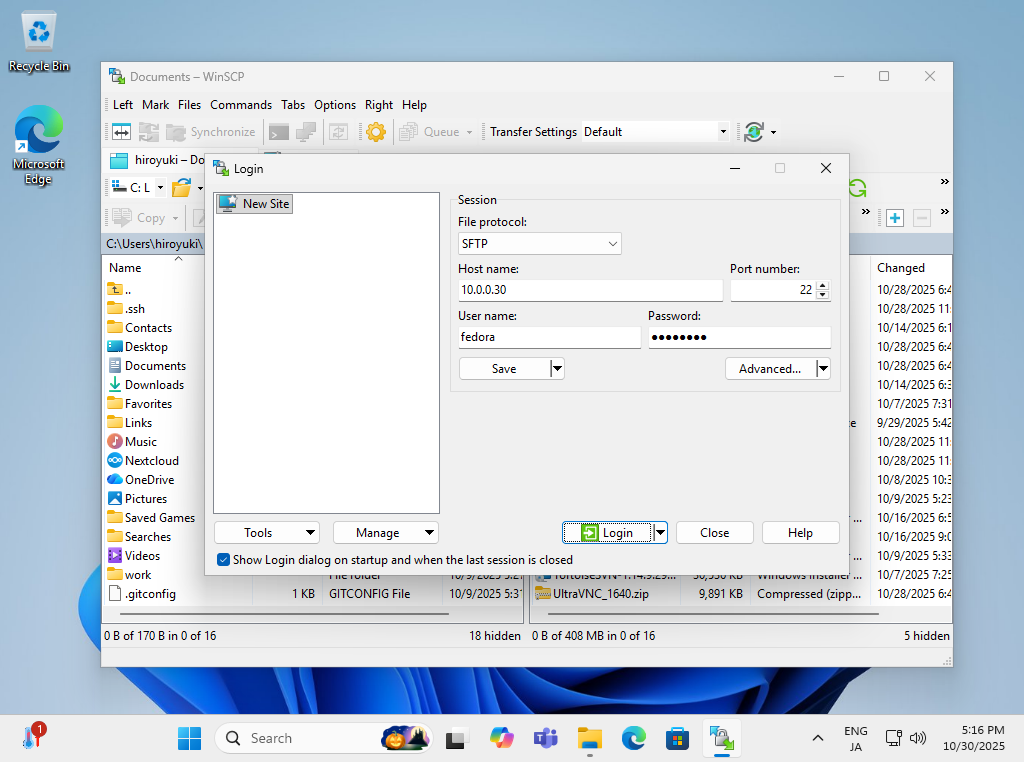Viewport: 1024px width, 762px height.
Task: Click the Host name input field
Action: pyautogui.click(x=589, y=290)
